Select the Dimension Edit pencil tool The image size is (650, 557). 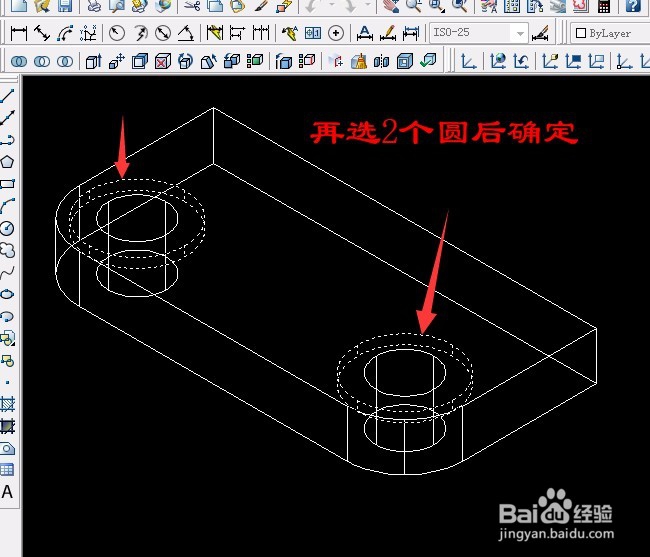(388, 33)
